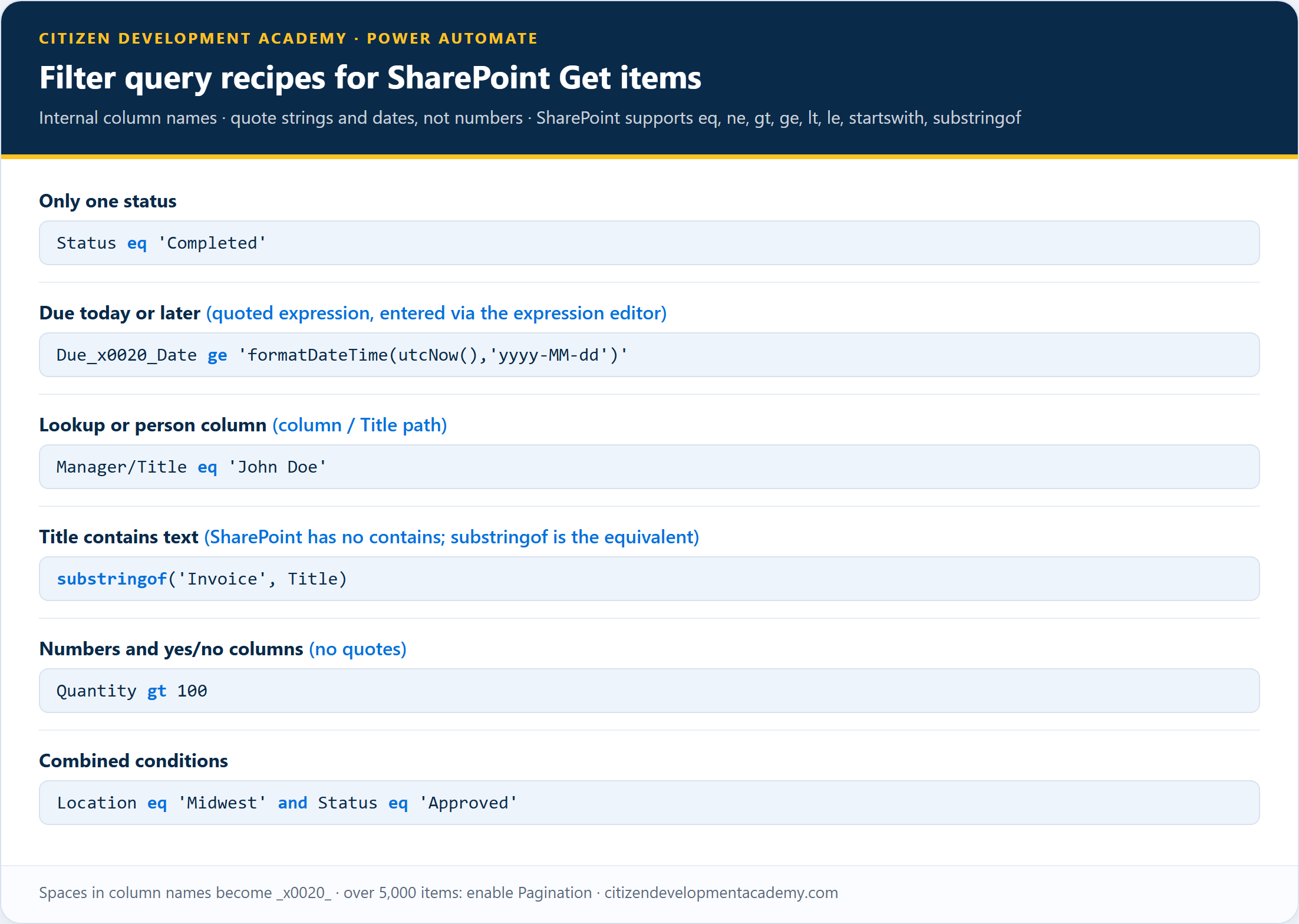Select the Quantity gt 100 code block

[x=649, y=691]
